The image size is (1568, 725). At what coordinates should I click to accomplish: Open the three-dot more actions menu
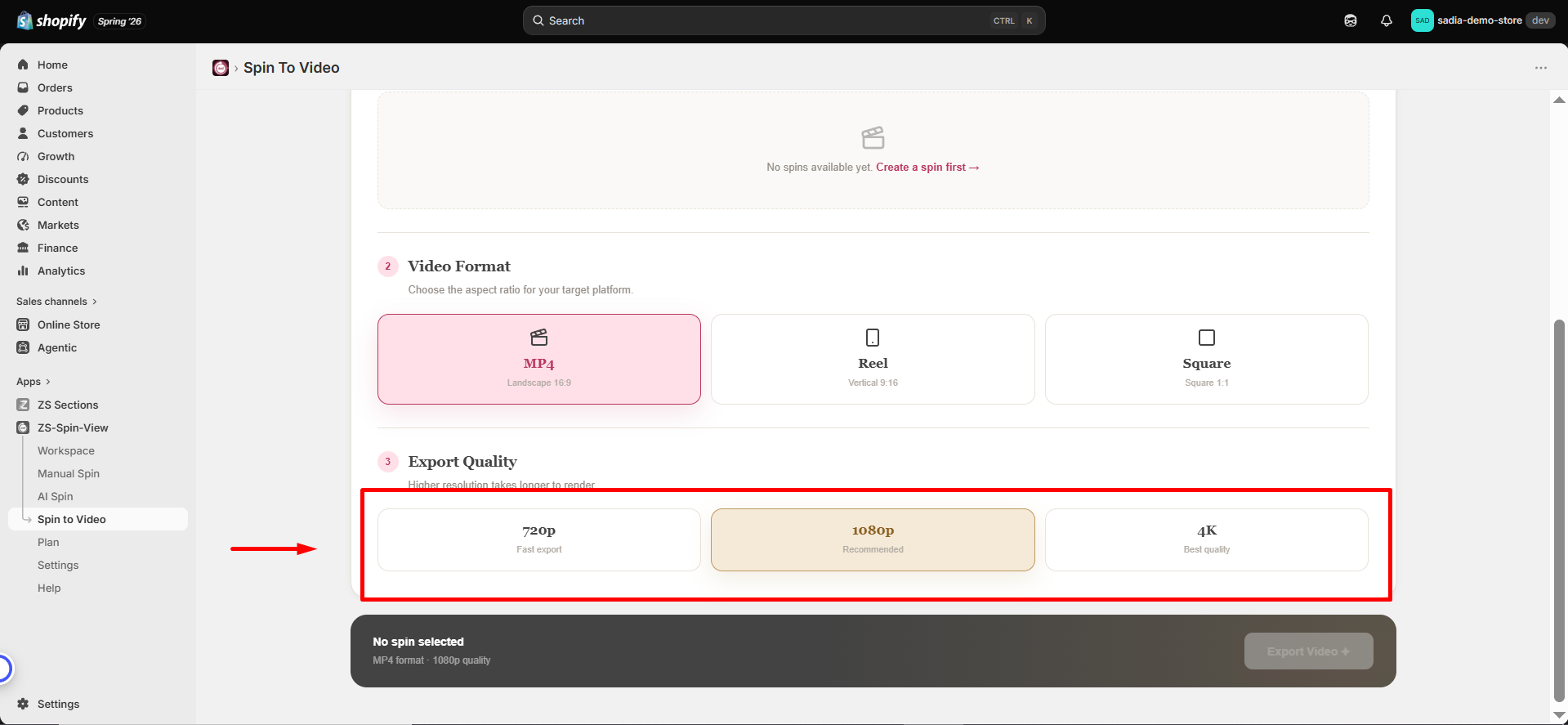1541,68
